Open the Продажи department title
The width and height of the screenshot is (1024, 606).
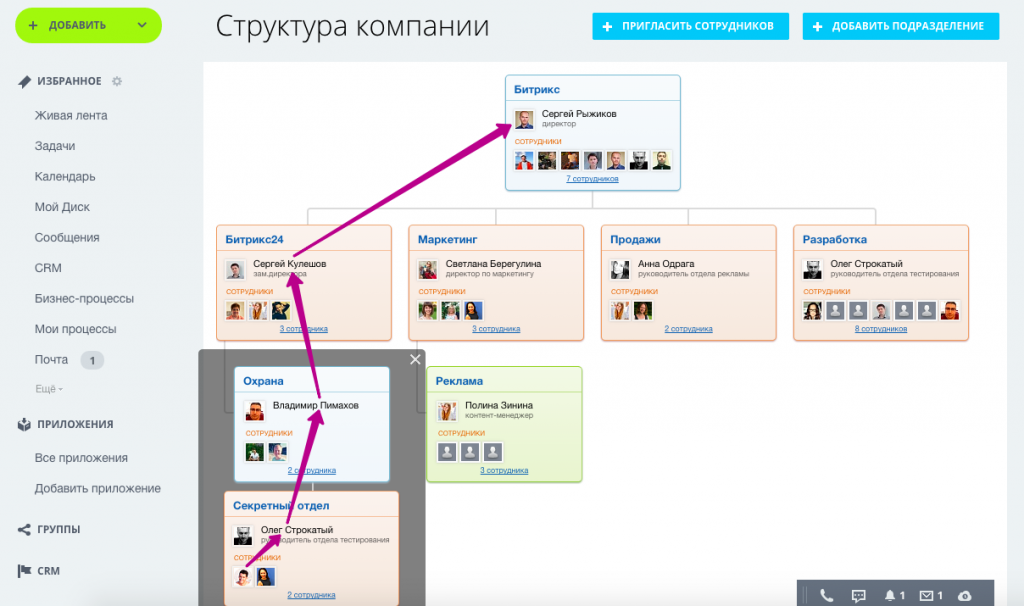635,240
